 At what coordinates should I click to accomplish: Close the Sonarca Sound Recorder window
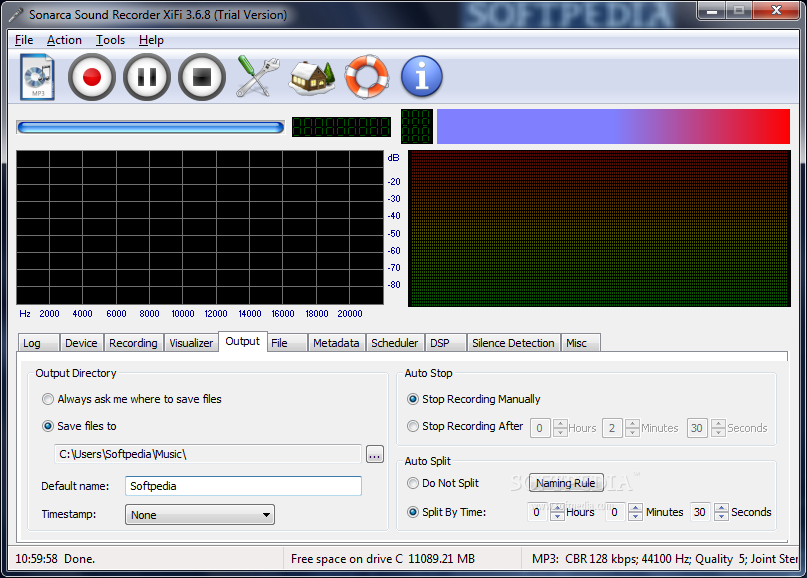click(x=776, y=10)
